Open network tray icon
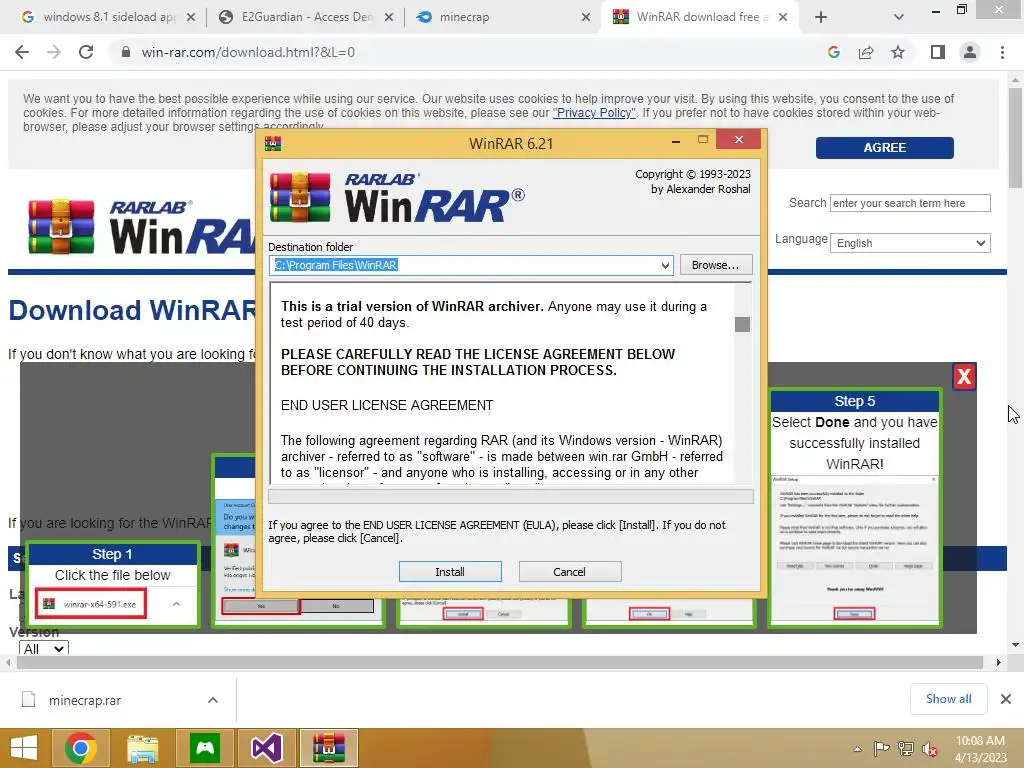The image size is (1024, 768). (906, 749)
